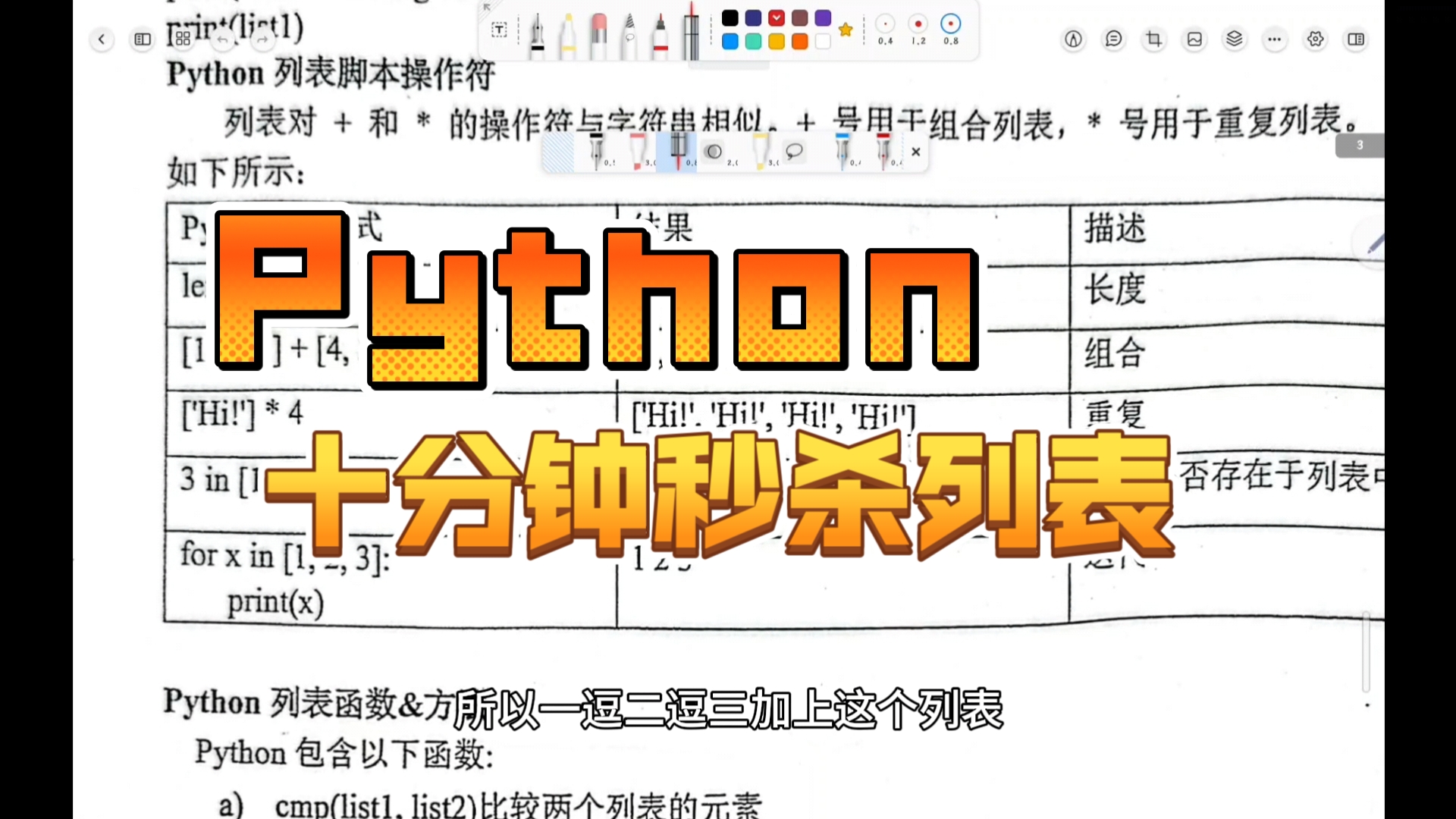Collapse the floating toolbar corner arrow
Screen dimensions: 1456x819
coord(487,8)
